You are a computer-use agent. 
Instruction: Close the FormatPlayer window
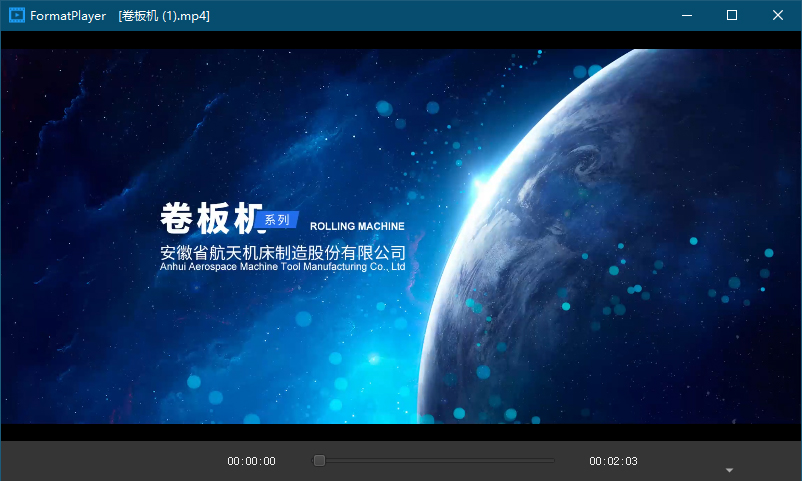(777, 15)
